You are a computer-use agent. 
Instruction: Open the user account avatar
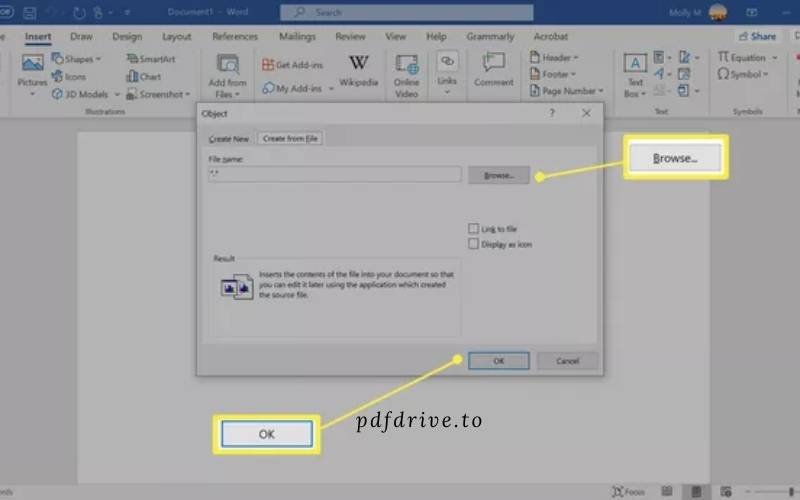coord(718,12)
